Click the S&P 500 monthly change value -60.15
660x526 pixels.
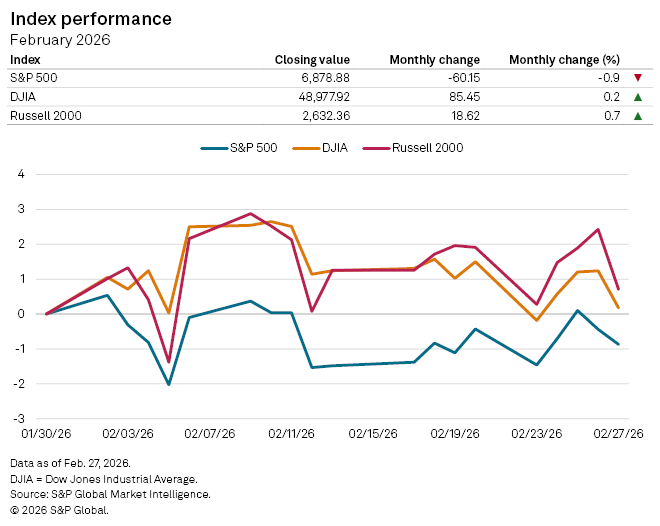click(459, 78)
